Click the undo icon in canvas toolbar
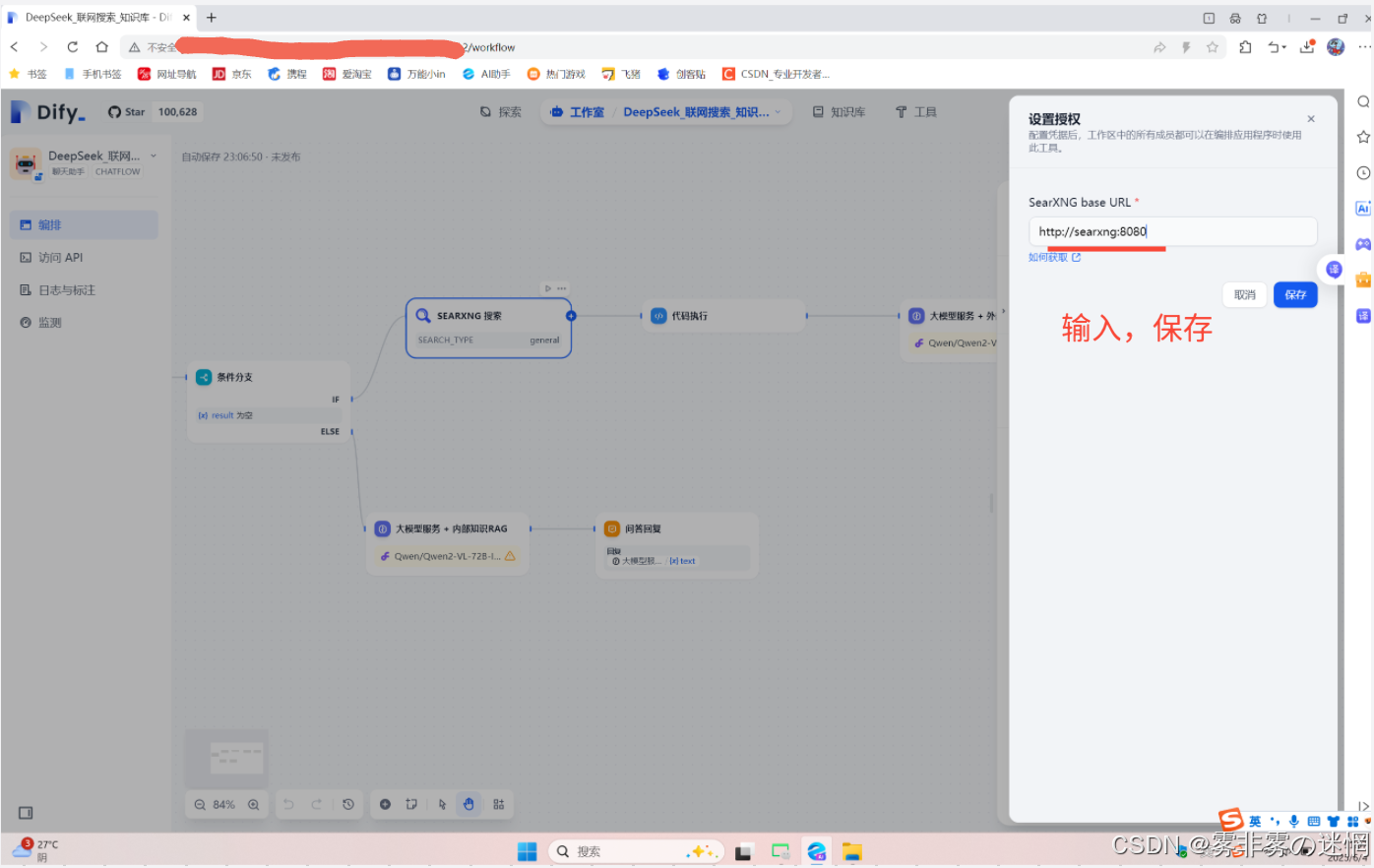The height and width of the screenshot is (868, 1374). (x=288, y=804)
